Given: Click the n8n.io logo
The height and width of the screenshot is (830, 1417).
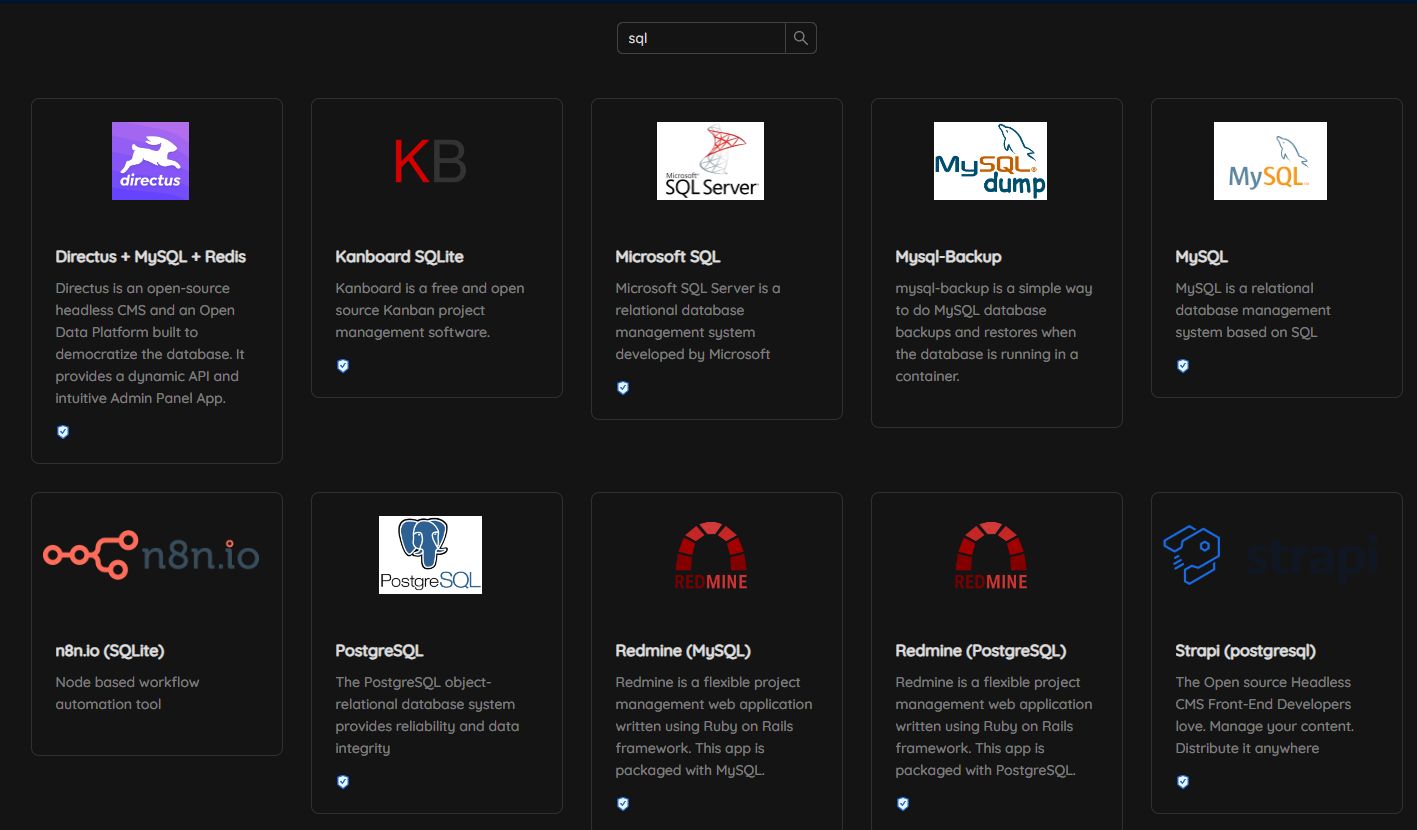Looking at the screenshot, I should pos(151,555).
